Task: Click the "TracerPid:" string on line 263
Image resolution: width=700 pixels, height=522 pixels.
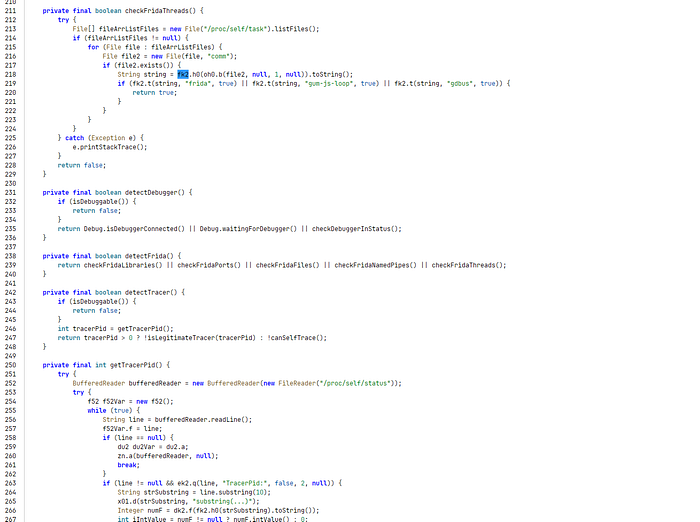Action: click(x=244, y=483)
